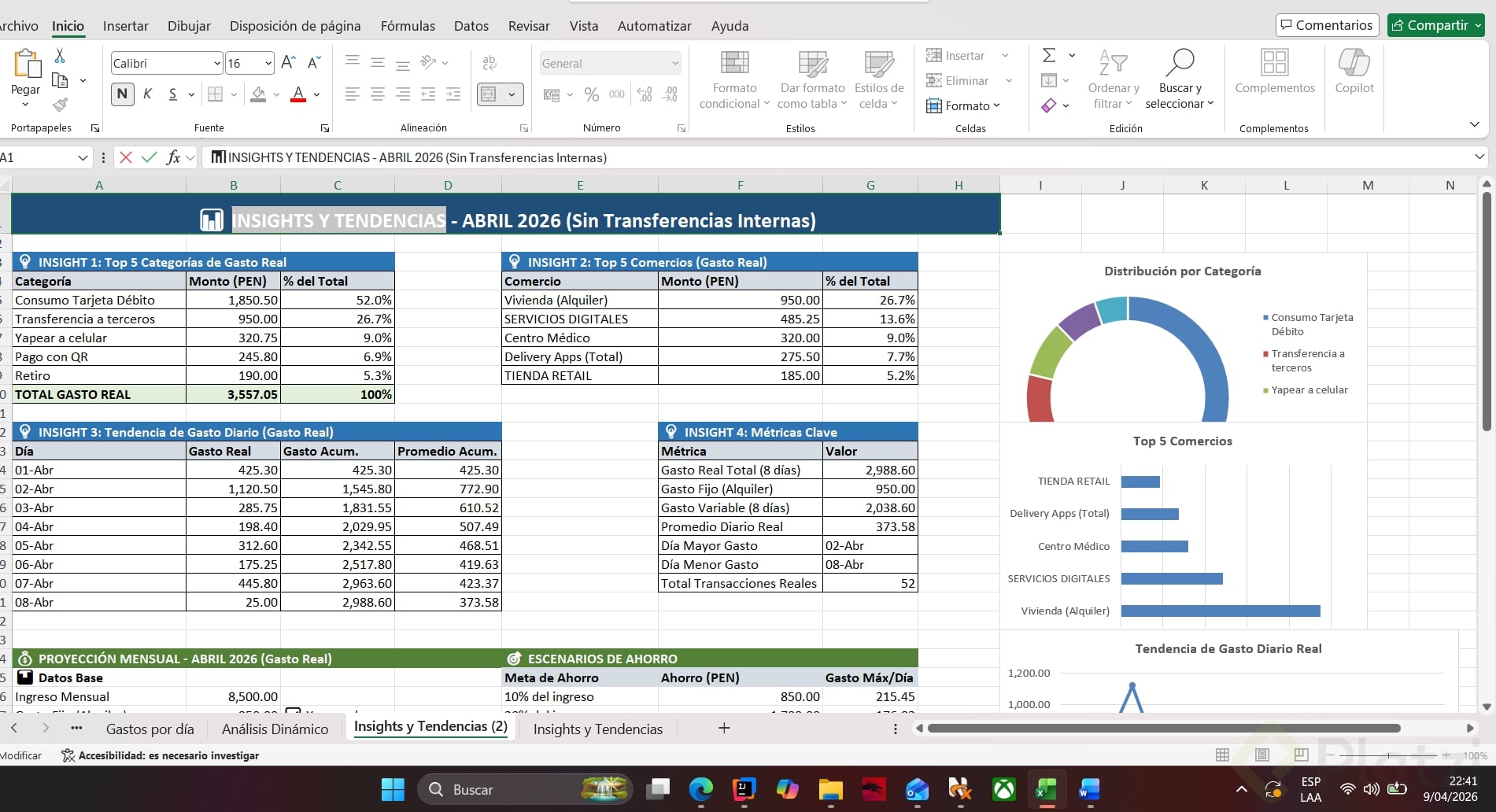Increase font size with larger A icon
This screenshot has width=1496, height=812.
pyautogui.click(x=288, y=63)
